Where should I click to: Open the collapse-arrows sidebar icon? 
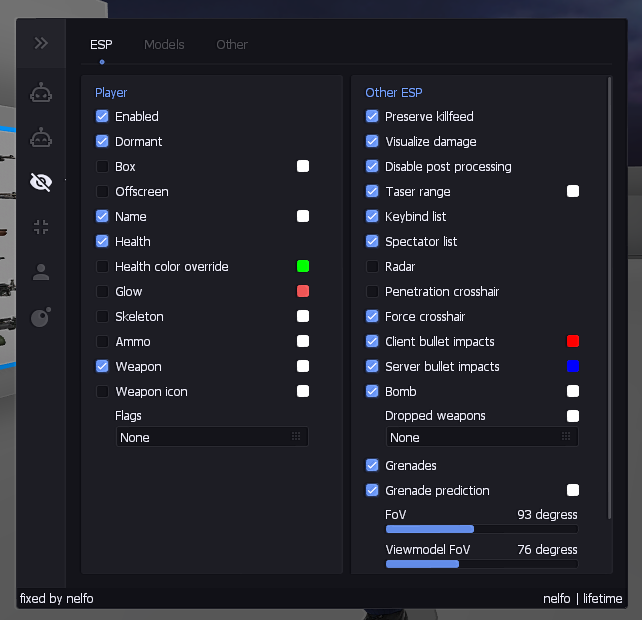[x=41, y=227]
